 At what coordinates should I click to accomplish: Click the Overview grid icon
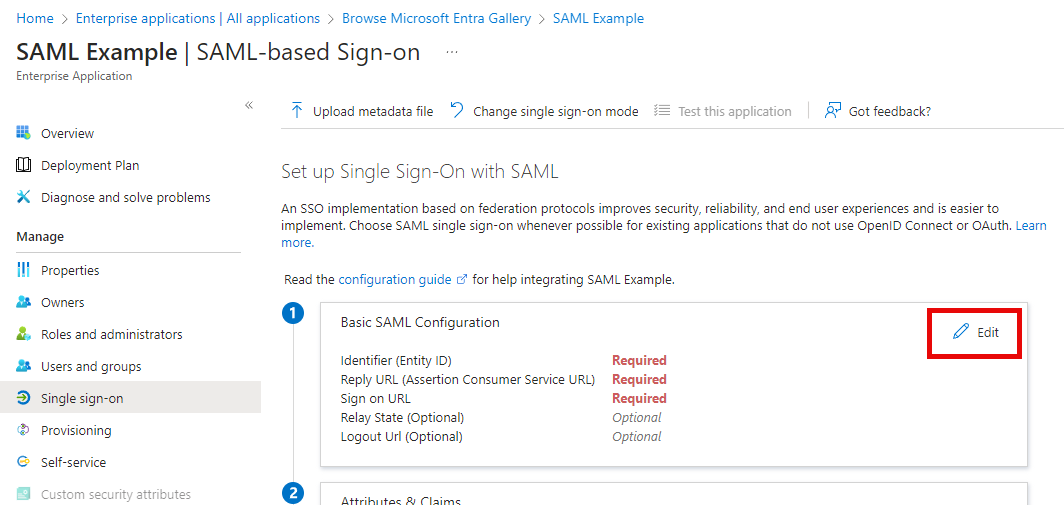(23, 133)
